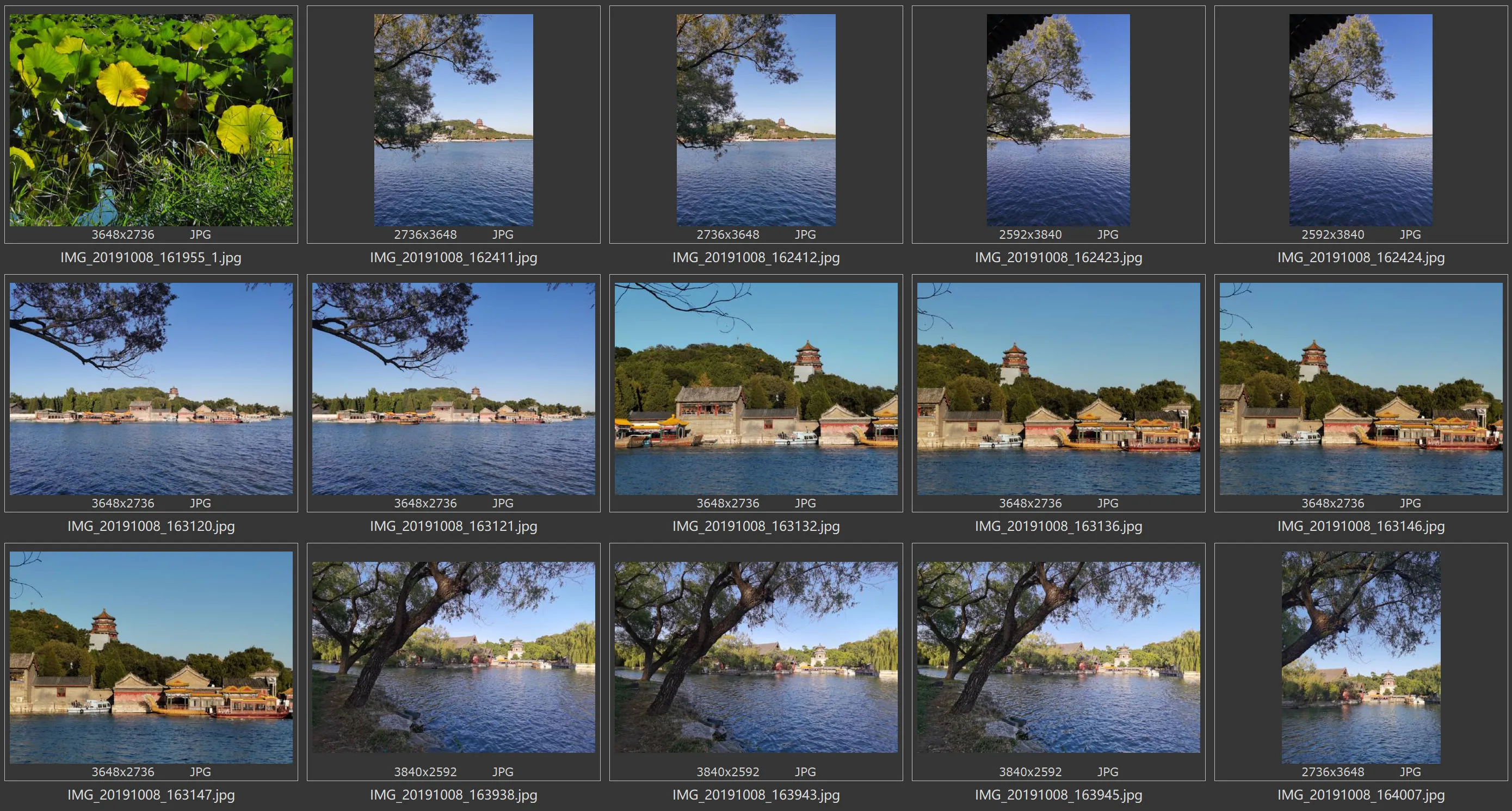
Task: Click the filename IMG_20191008_162424.jpg
Action: (x=1361, y=258)
